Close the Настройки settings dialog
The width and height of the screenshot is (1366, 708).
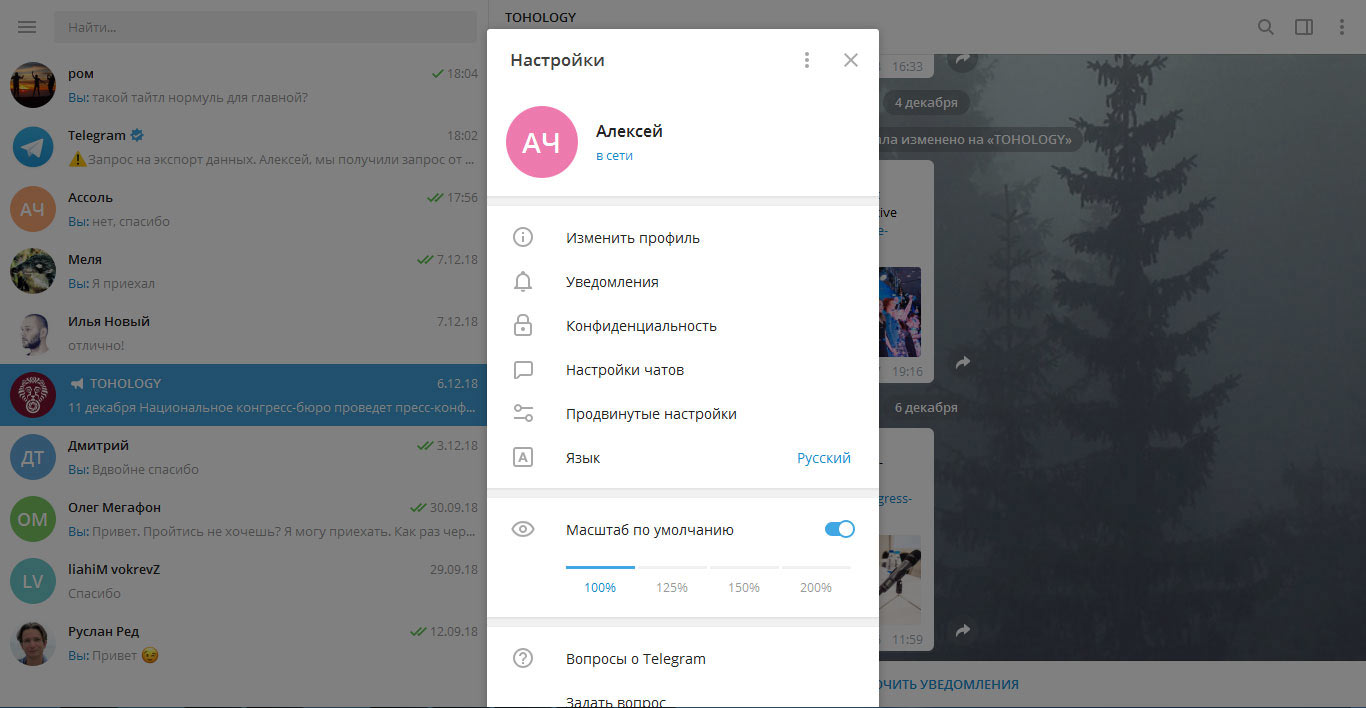click(x=851, y=60)
